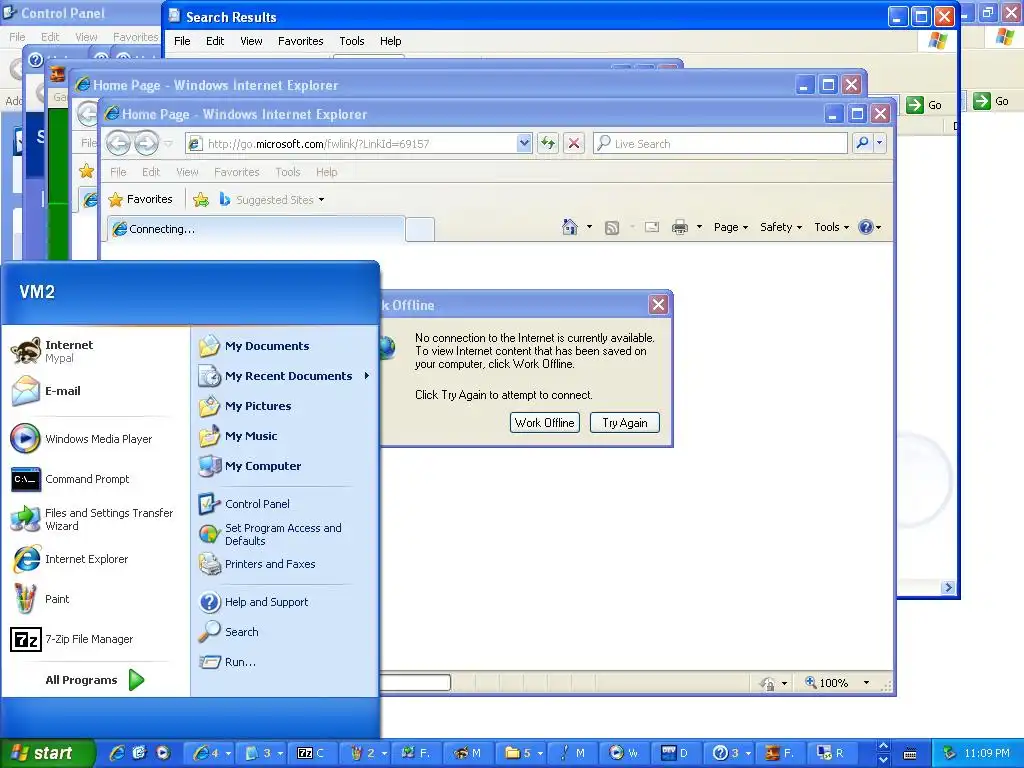Click Internet Explorer quick launch icon

click(x=117, y=753)
